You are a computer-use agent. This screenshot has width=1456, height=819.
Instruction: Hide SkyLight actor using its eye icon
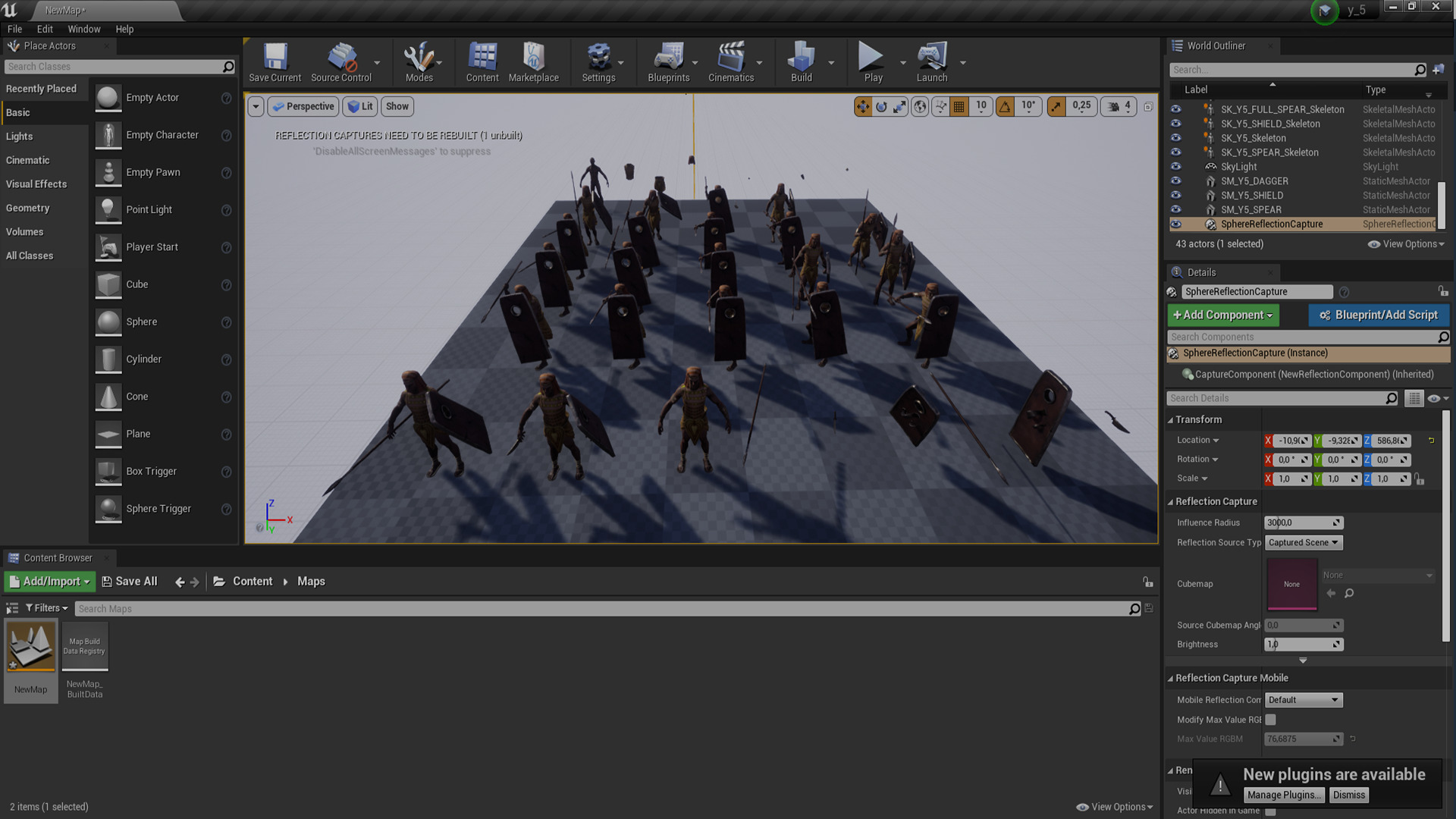(1175, 167)
